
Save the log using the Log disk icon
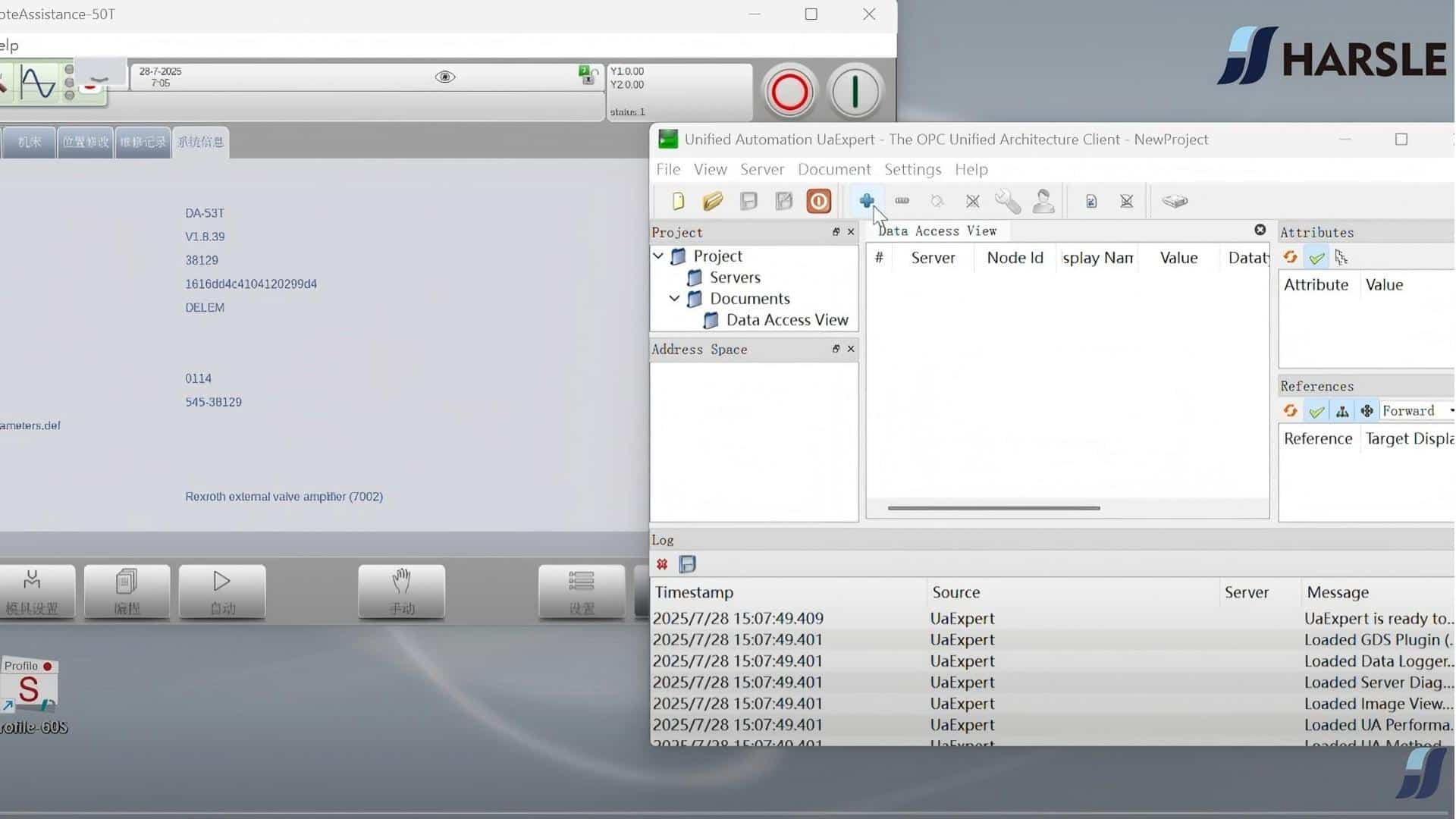pyautogui.click(x=687, y=564)
